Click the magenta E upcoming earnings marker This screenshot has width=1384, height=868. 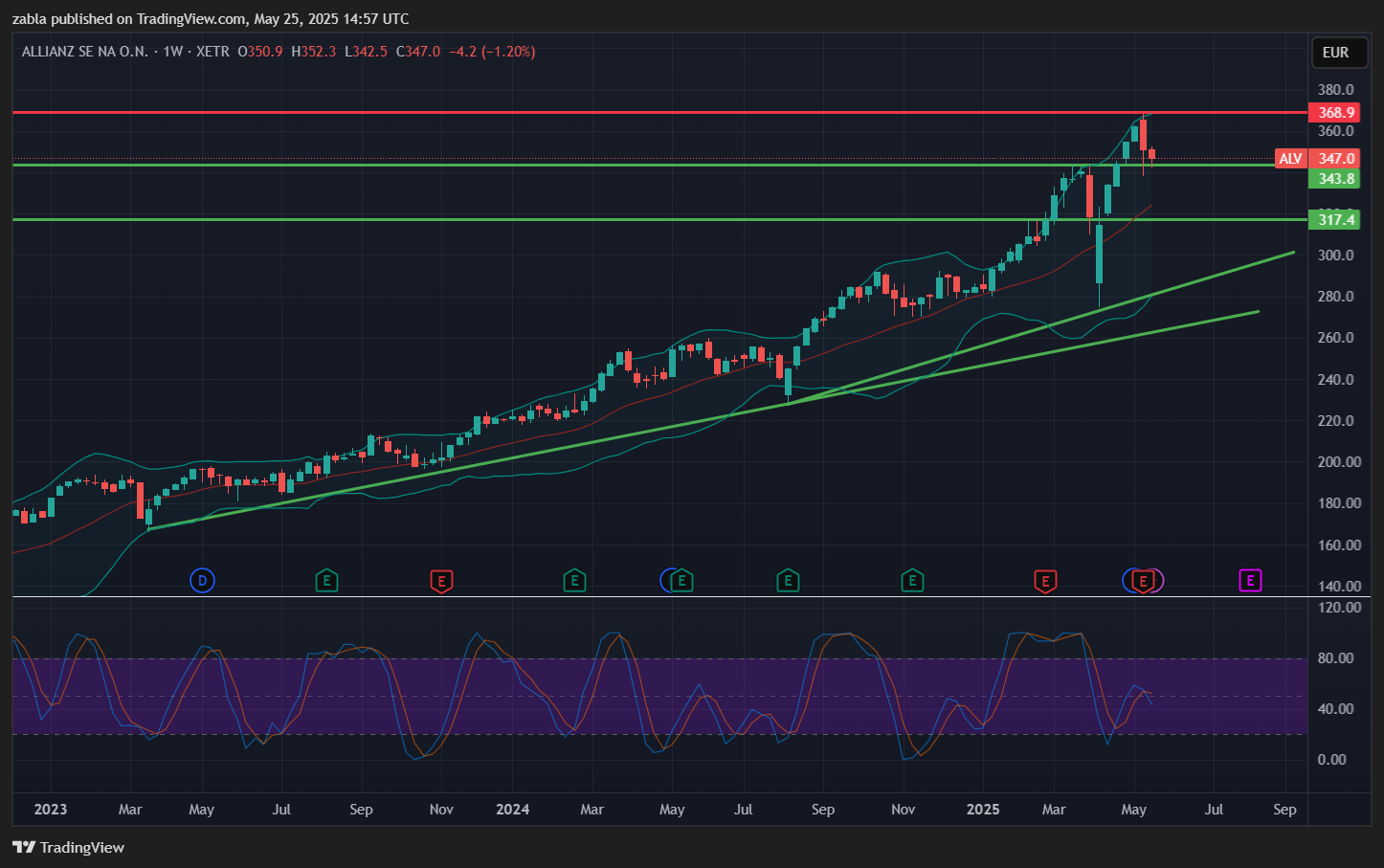coord(1250,580)
